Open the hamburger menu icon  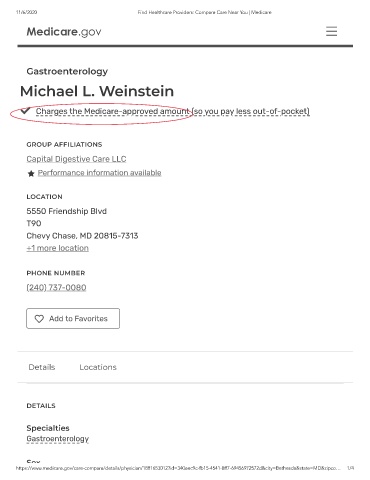(x=331, y=31)
